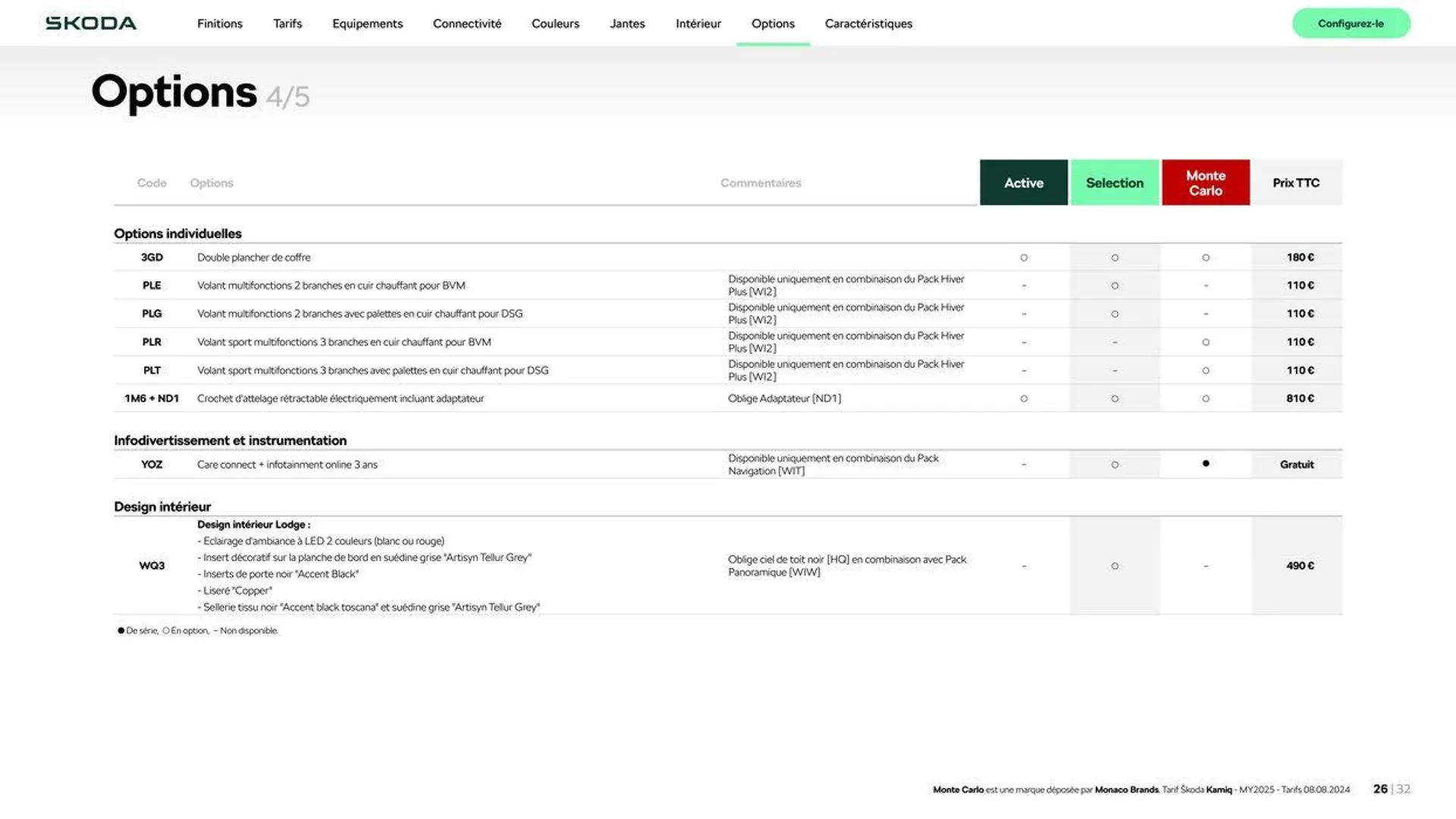Screen dimensions: 1456x819
Task: Toggle the Monte Carlo option for YOZ
Action: [x=1205, y=464]
